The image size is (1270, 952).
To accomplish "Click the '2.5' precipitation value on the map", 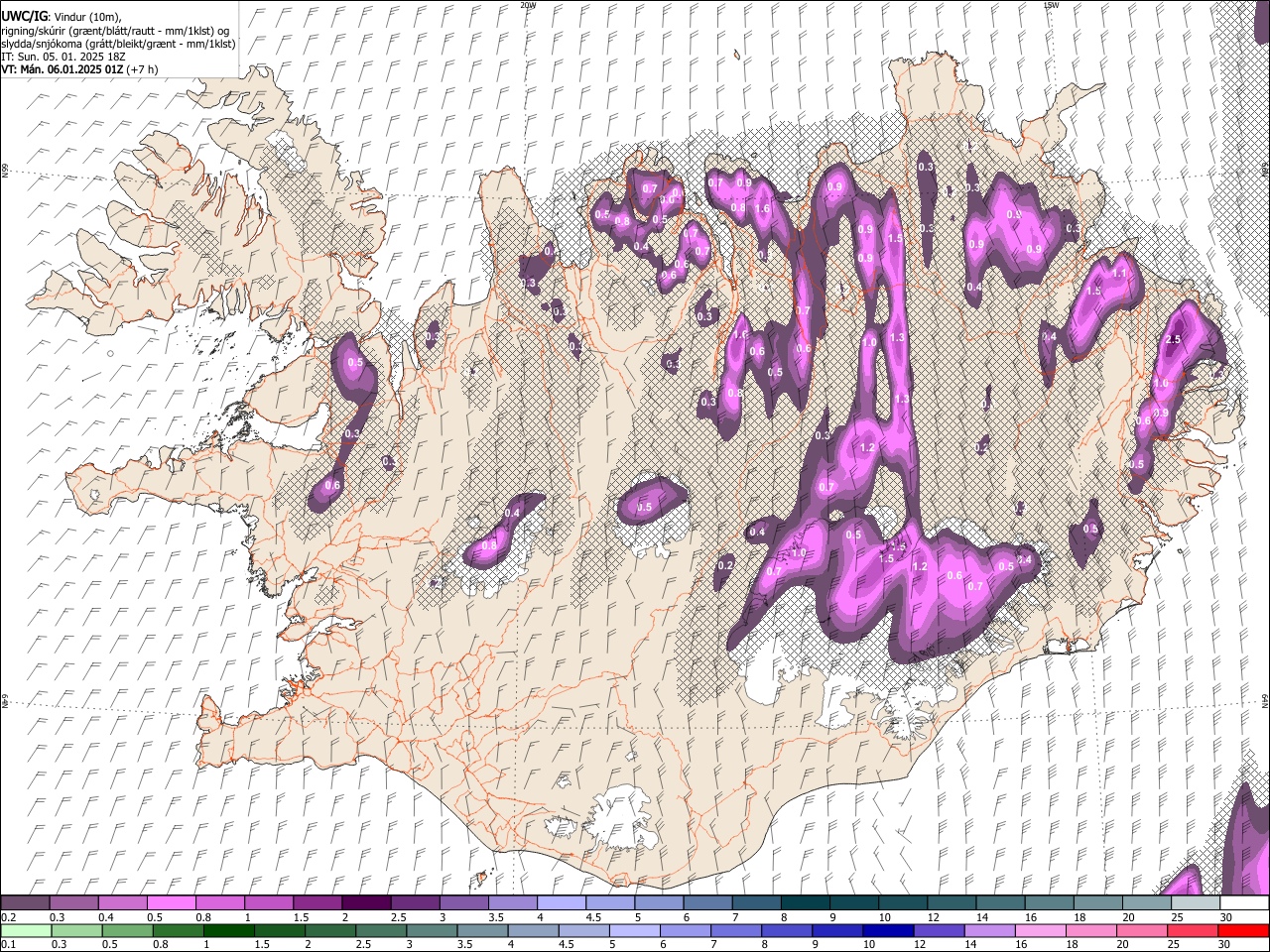I will click(1173, 340).
